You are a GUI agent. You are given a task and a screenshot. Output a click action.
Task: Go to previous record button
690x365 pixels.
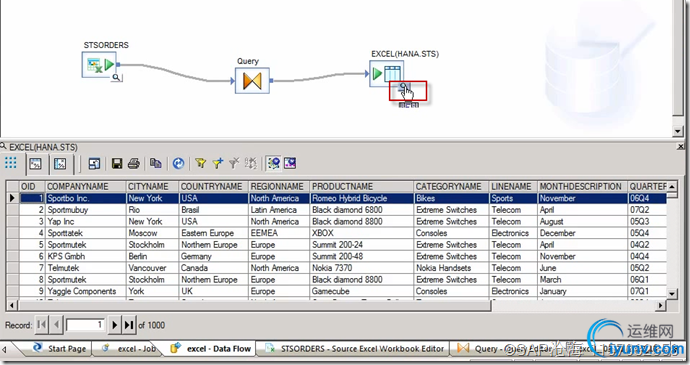click(56, 325)
